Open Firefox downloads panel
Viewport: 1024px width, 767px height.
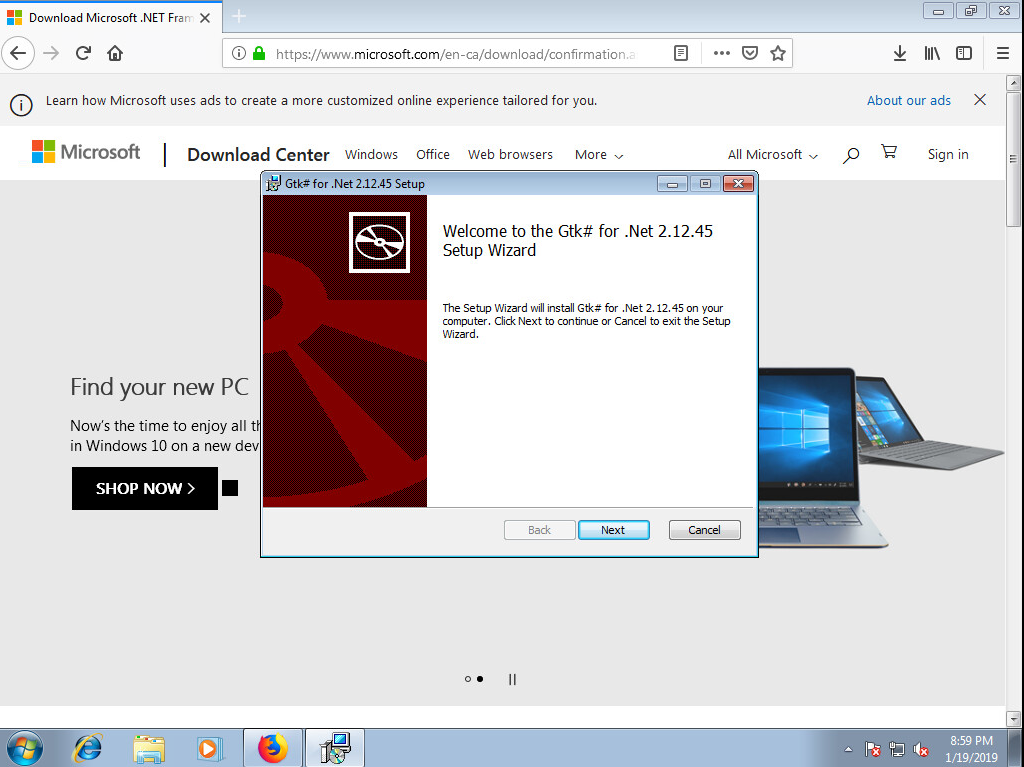click(x=900, y=54)
